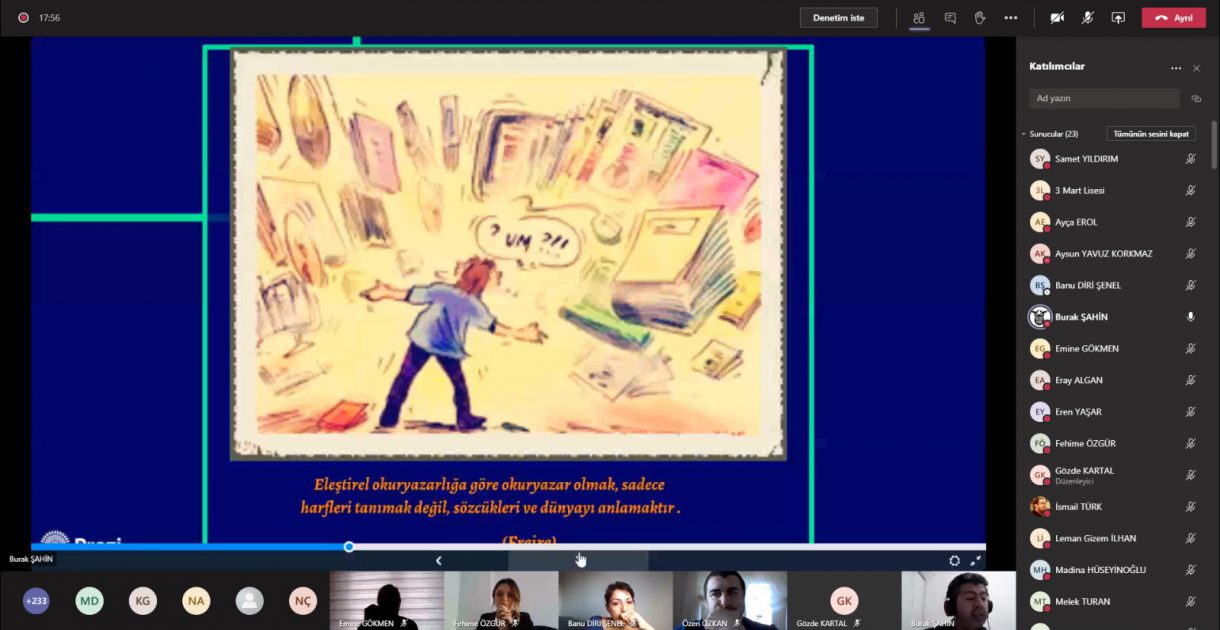1220x630 pixels.
Task: Click microphone icon for Madina HÜSEYİNOĞLU
Action: [x=1190, y=570]
